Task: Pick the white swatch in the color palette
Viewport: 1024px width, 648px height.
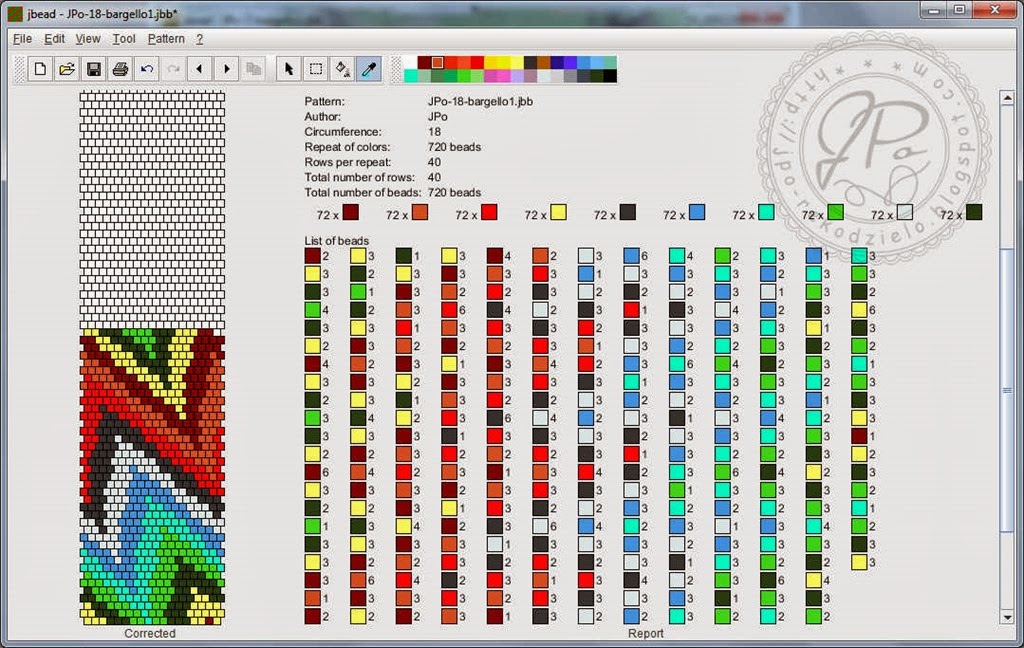Action: pyautogui.click(x=411, y=62)
